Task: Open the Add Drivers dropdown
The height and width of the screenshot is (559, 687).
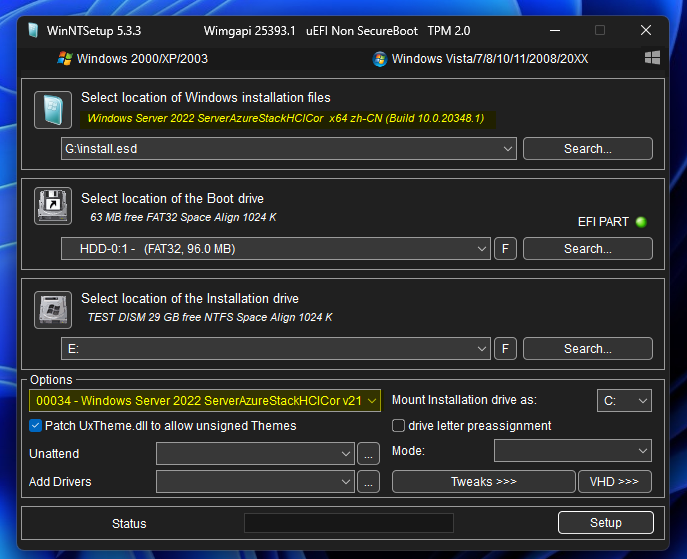Action: [x=255, y=482]
